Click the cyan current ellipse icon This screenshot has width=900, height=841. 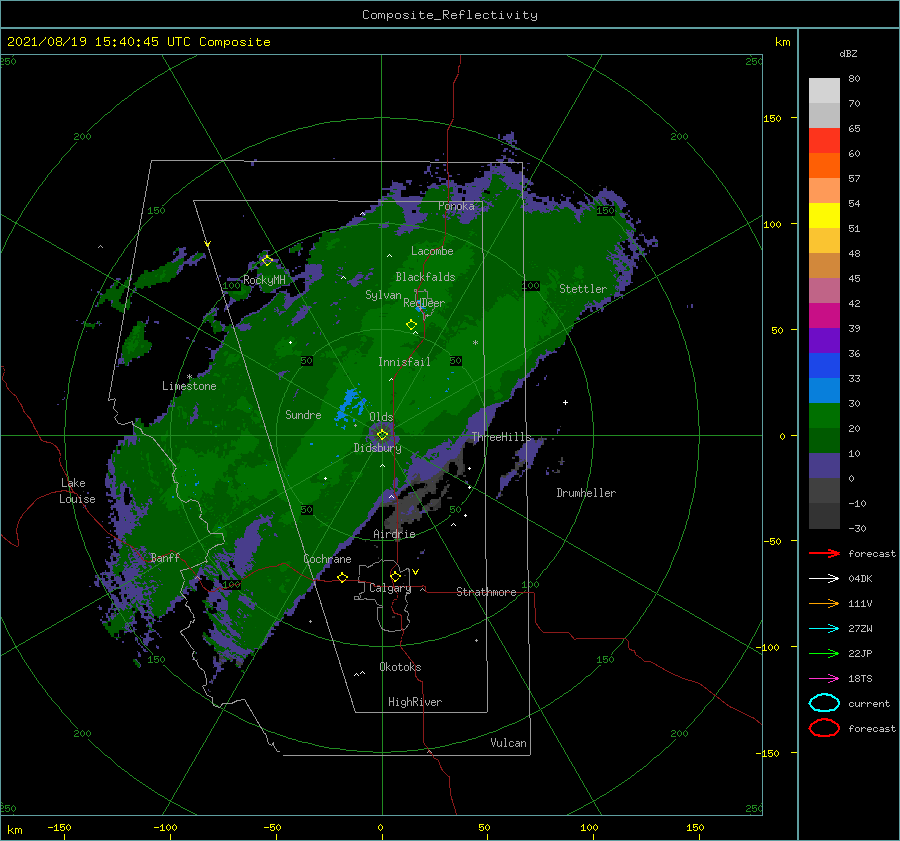point(824,703)
